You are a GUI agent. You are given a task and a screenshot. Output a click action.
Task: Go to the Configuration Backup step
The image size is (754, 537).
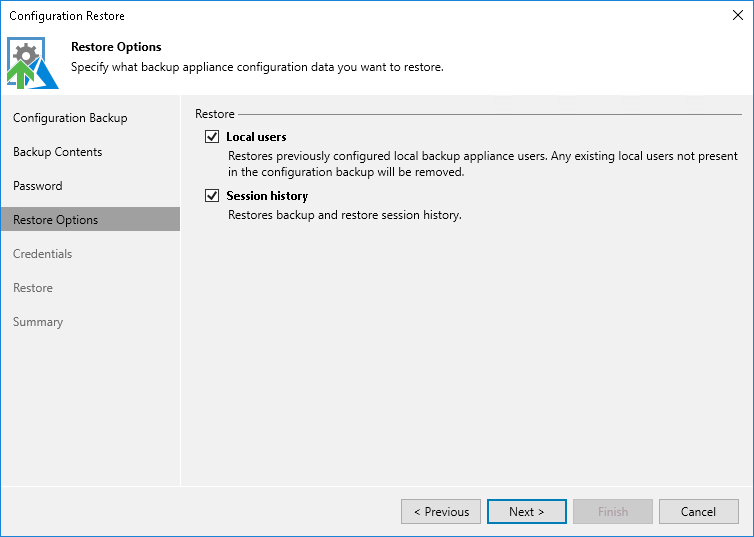pos(70,118)
